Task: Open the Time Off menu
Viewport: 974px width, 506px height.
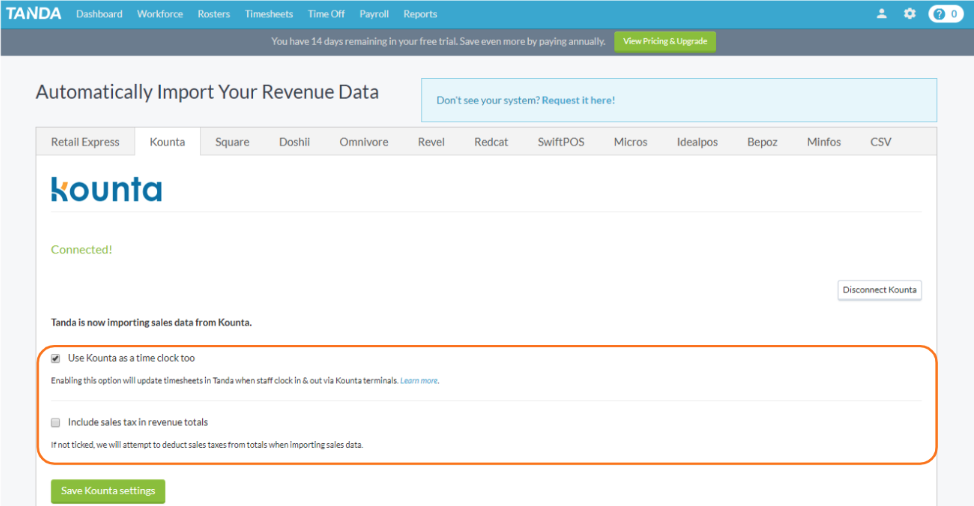Action: [x=326, y=14]
